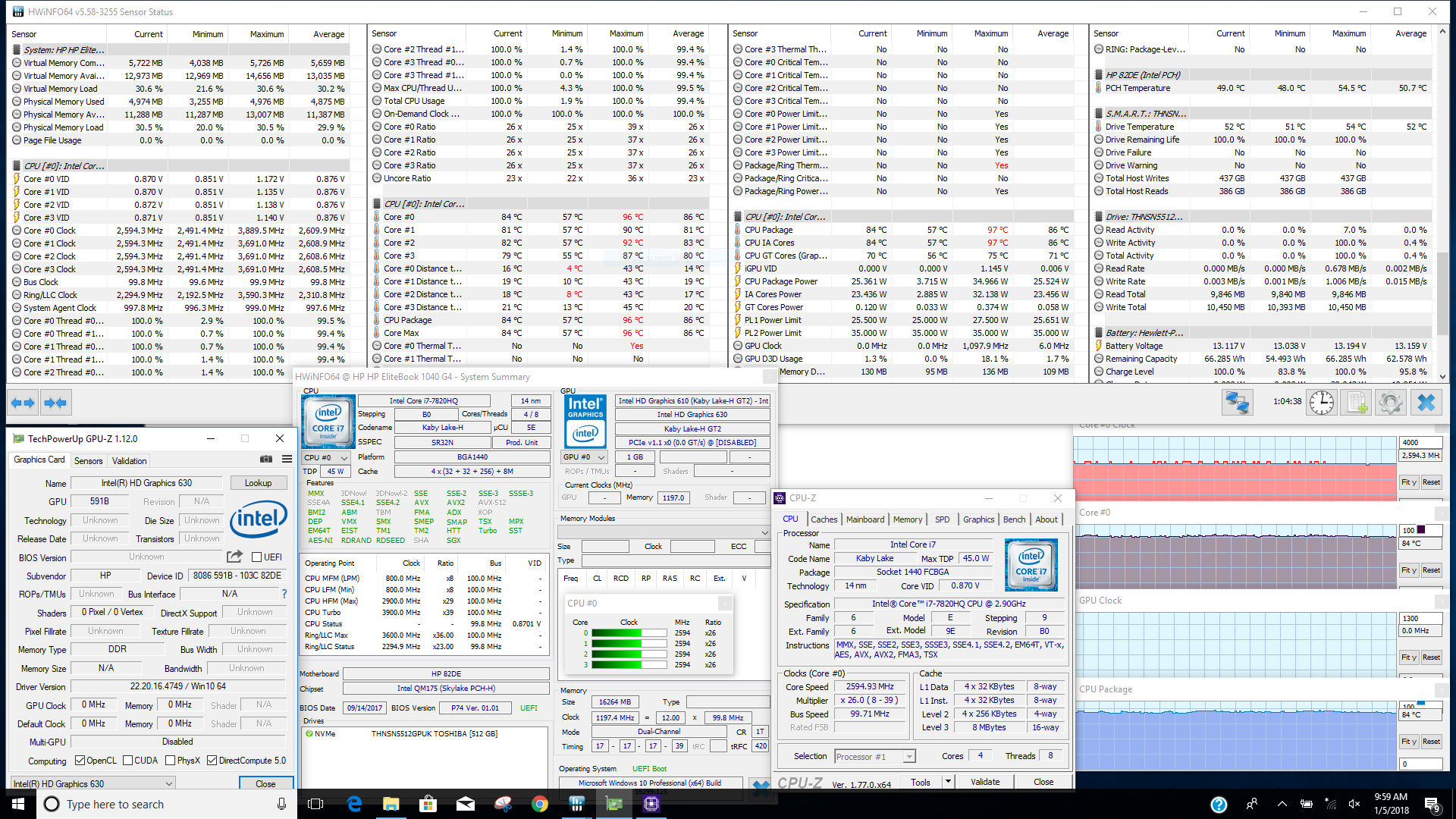Click the Validate button in CPU-Z
The image size is (1456, 819).
[985, 782]
